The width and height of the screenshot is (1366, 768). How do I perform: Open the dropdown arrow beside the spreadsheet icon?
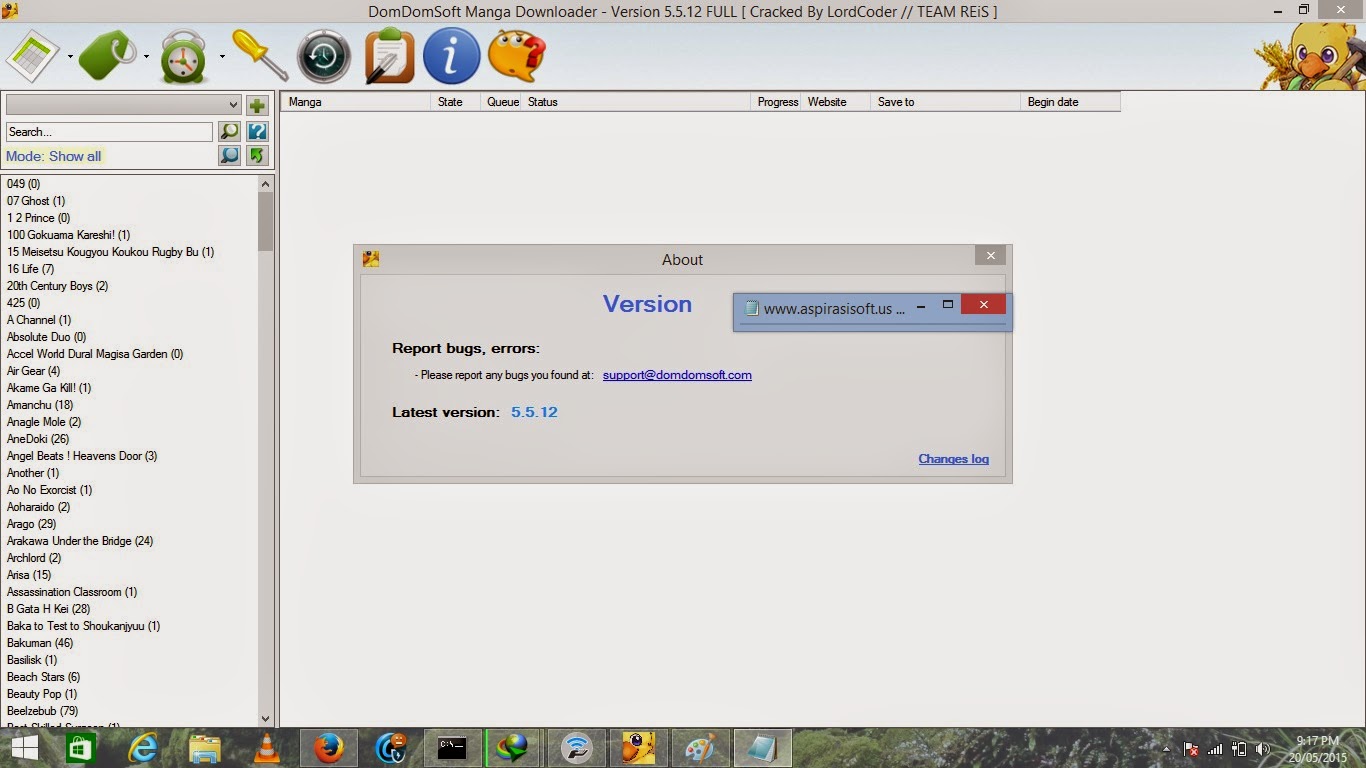click(70, 57)
